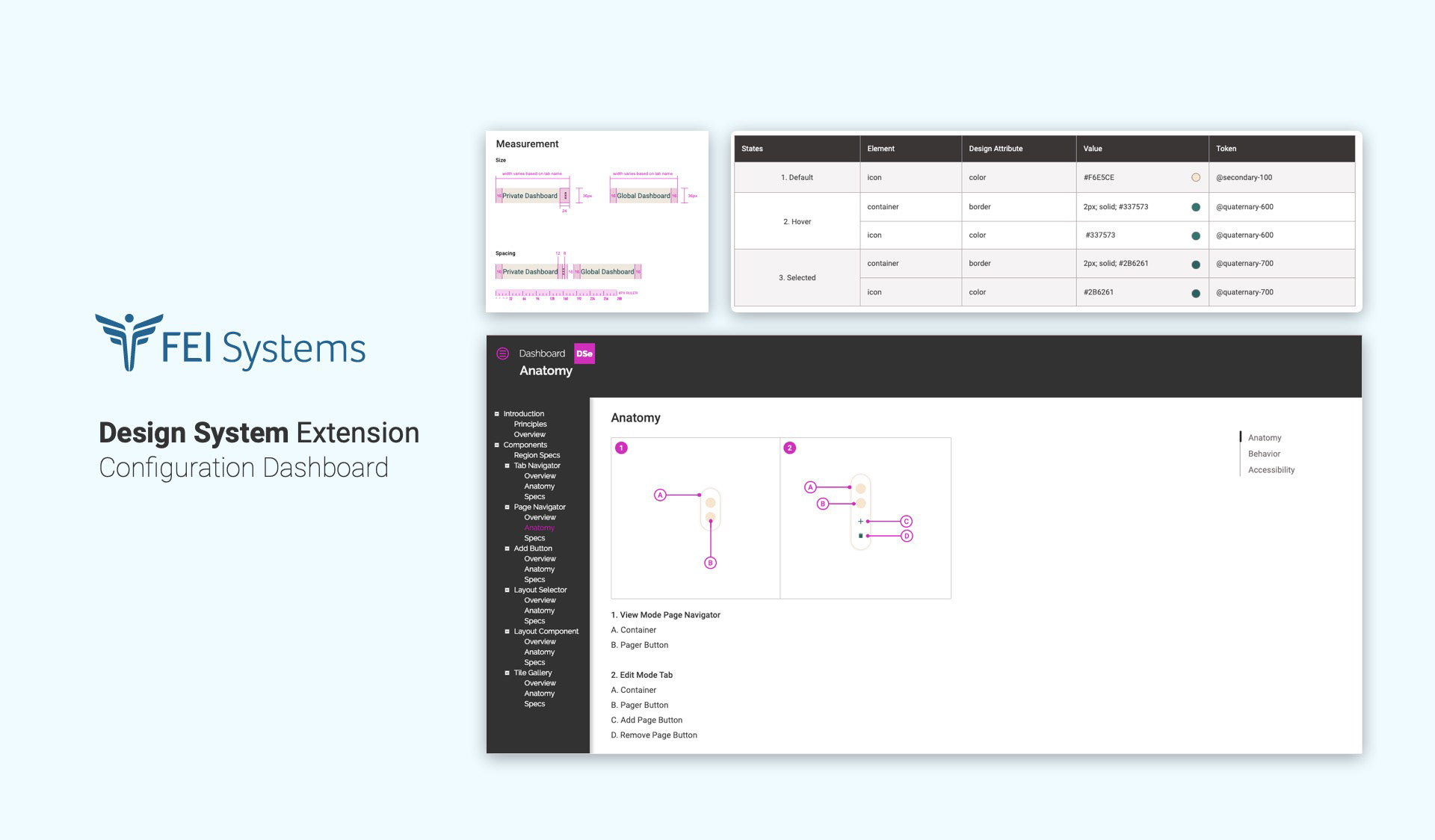
Task: Open Specs under Layout Selector
Action: click(x=534, y=621)
